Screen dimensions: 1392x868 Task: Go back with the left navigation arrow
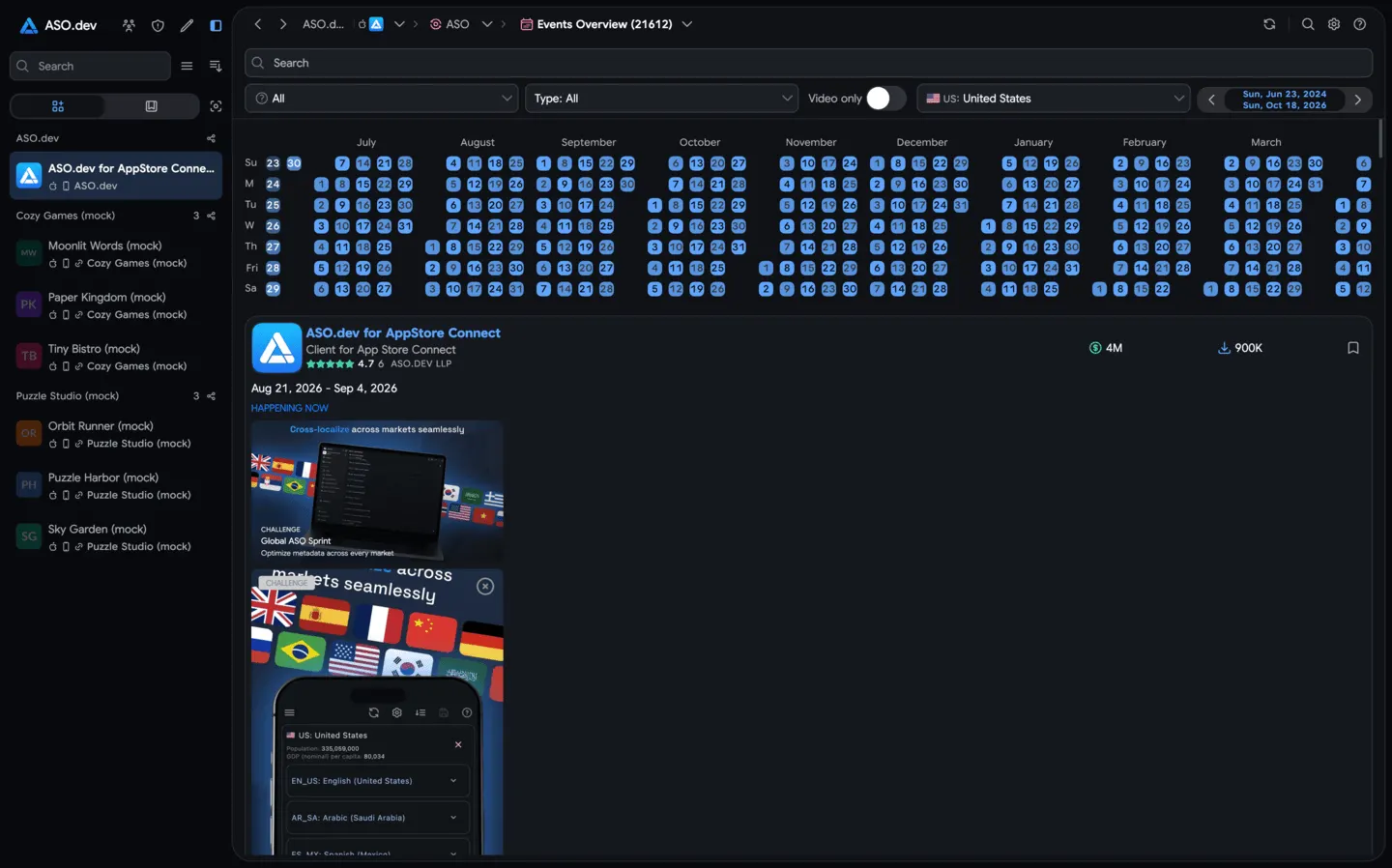(x=258, y=24)
